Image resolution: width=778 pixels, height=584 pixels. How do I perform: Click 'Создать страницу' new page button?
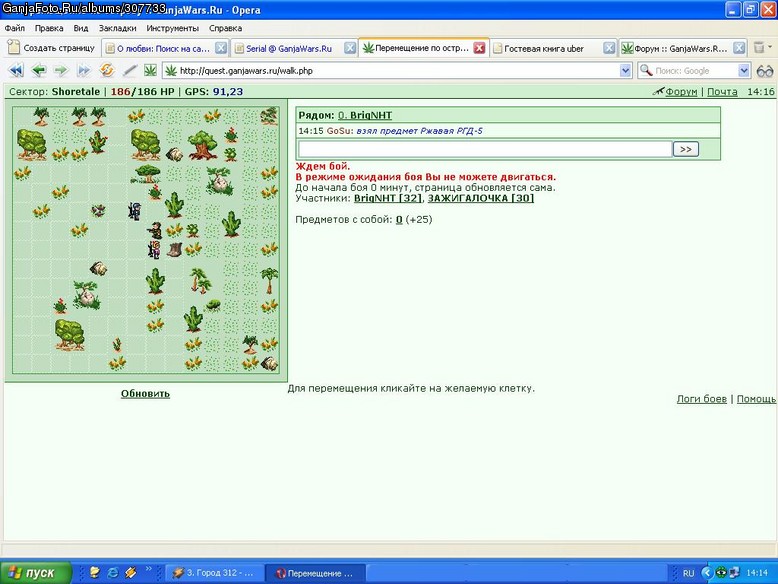[x=52, y=48]
